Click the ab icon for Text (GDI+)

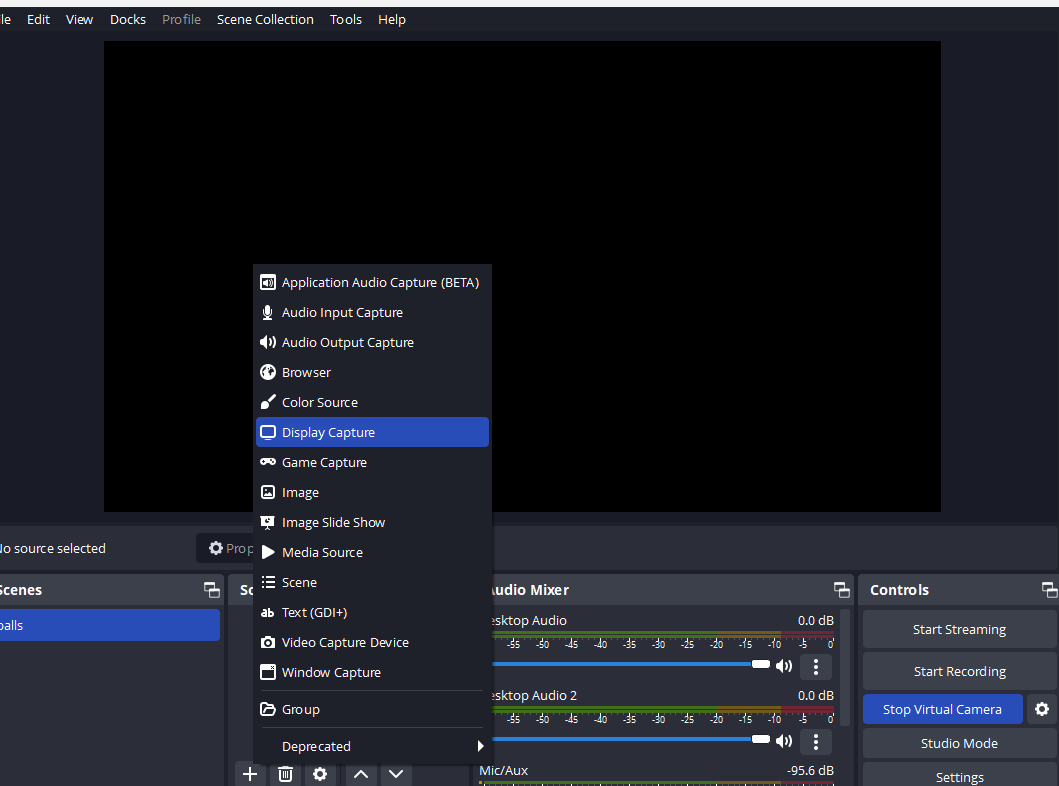click(x=268, y=612)
